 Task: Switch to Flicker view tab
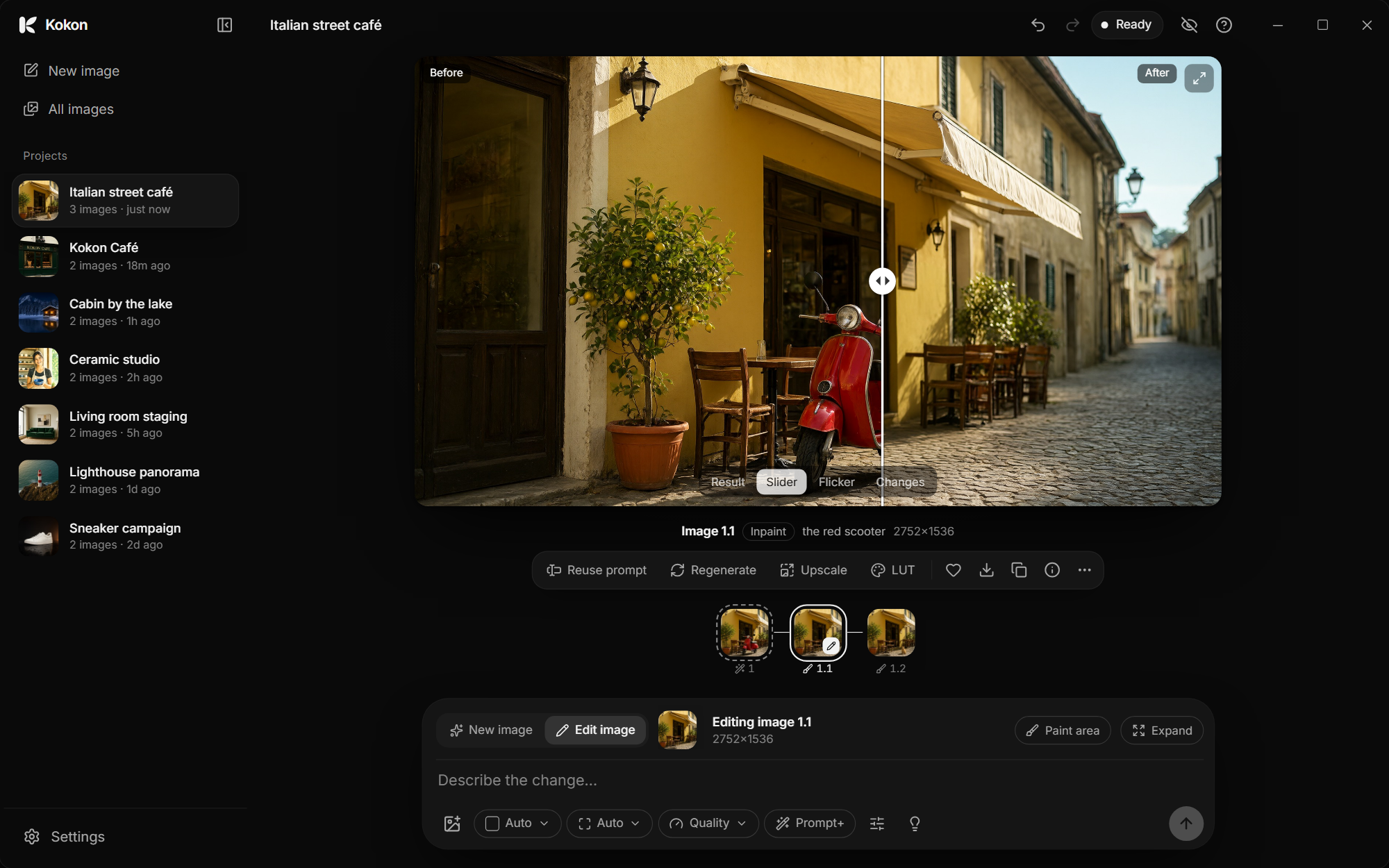click(836, 482)
